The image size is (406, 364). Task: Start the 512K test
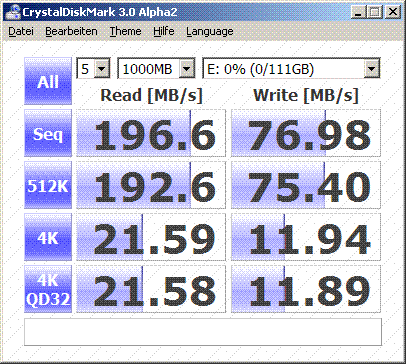coord(48,185)
